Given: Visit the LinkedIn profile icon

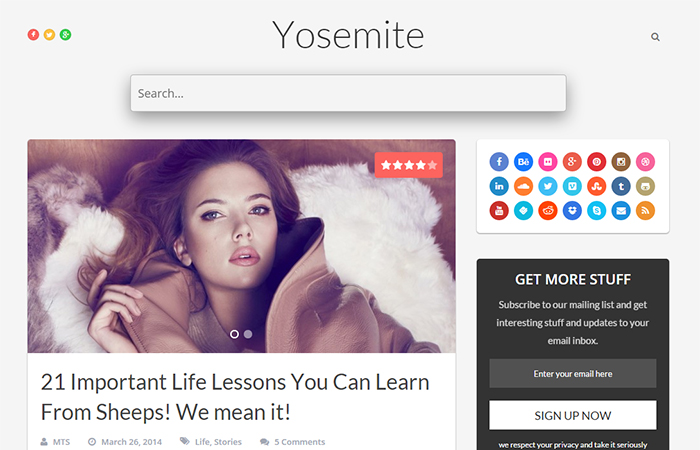Looking at the screenshot, I should 499,186.
